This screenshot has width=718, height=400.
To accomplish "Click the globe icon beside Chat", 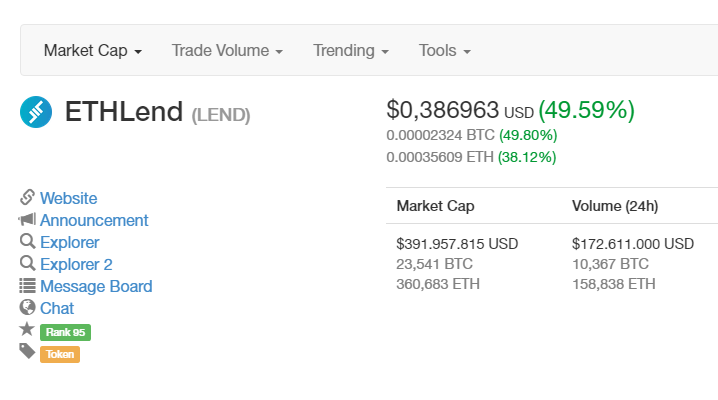I will (27, 308).
